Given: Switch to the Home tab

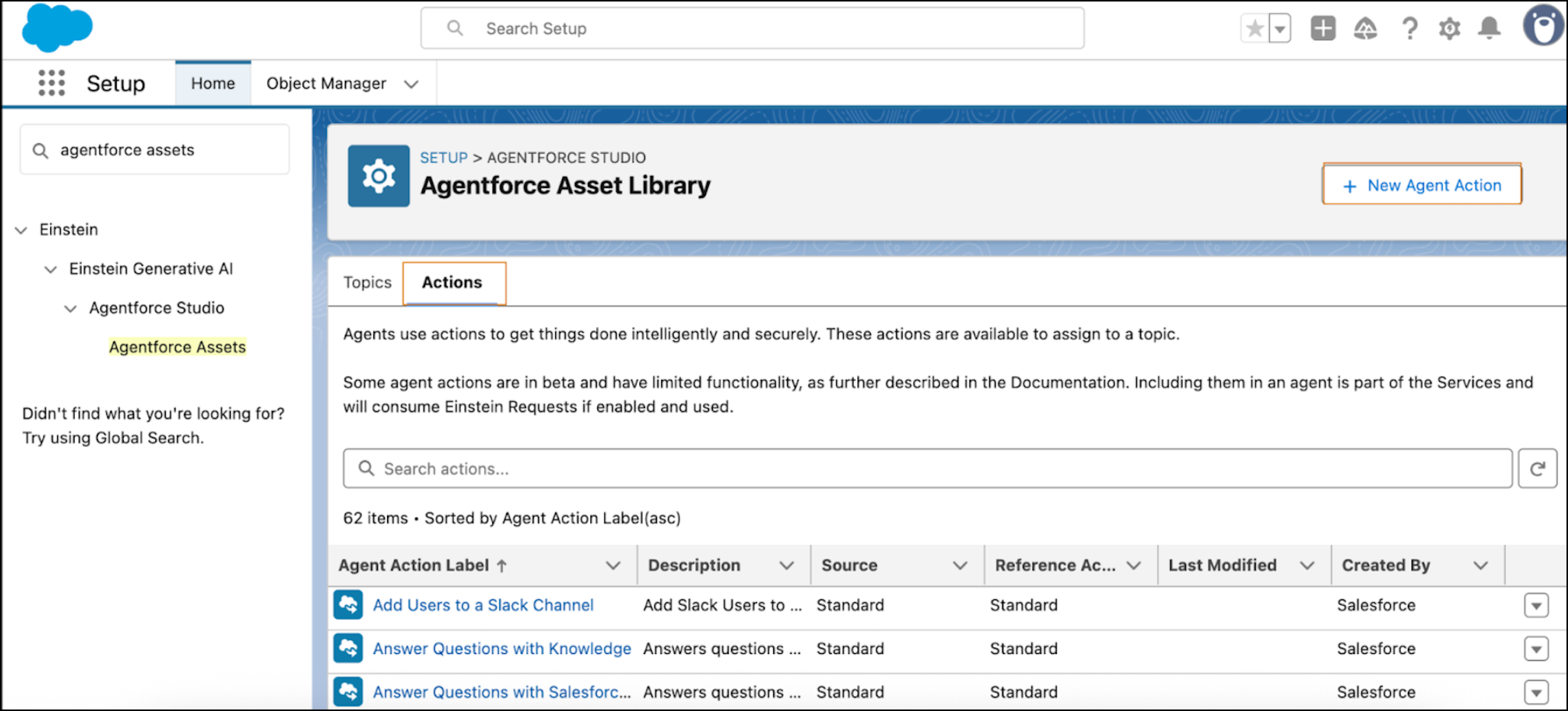Looking at the screenshot, I should (x=213, y=83).
